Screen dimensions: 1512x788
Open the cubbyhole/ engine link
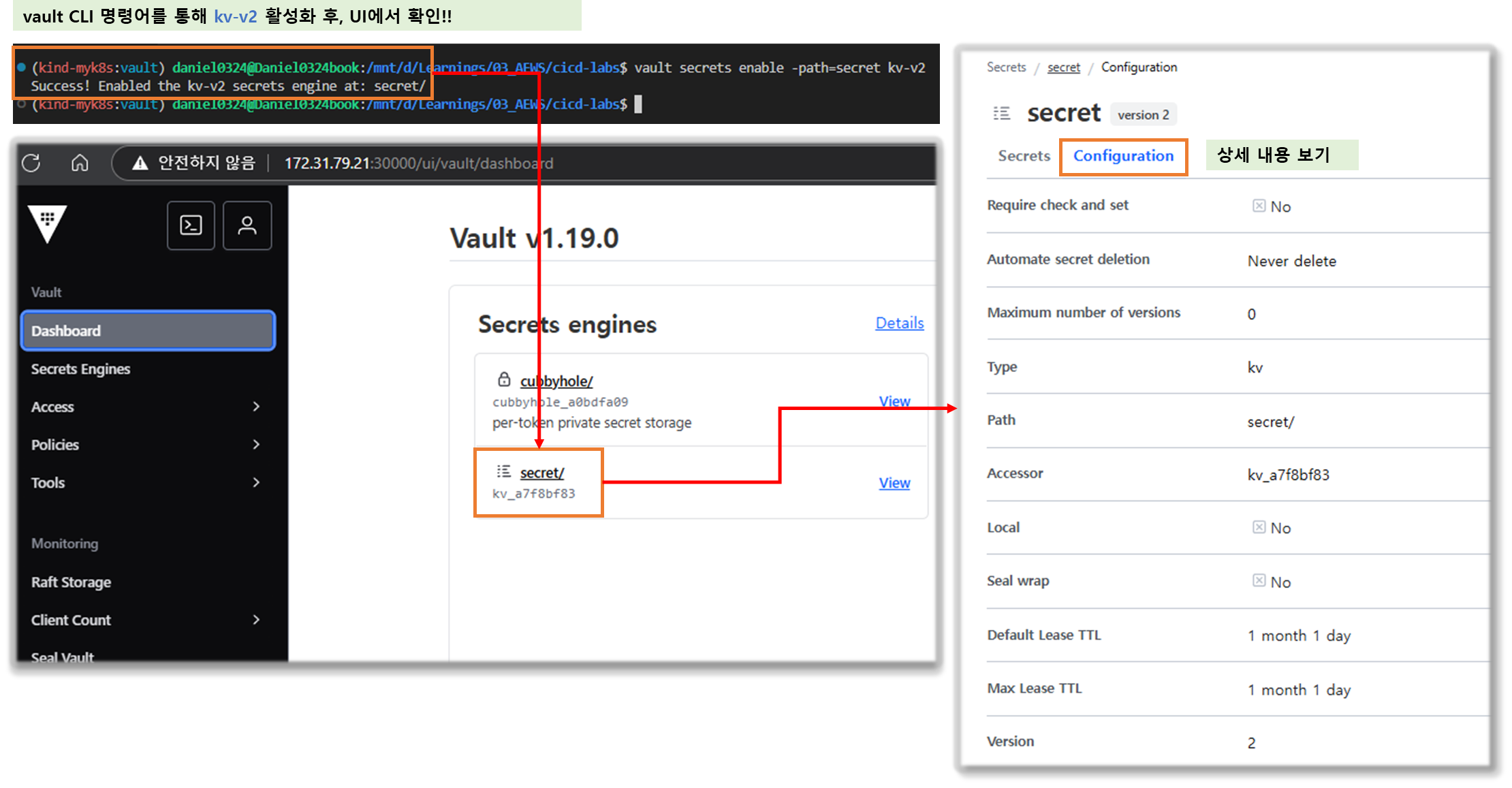pos(556,381)
